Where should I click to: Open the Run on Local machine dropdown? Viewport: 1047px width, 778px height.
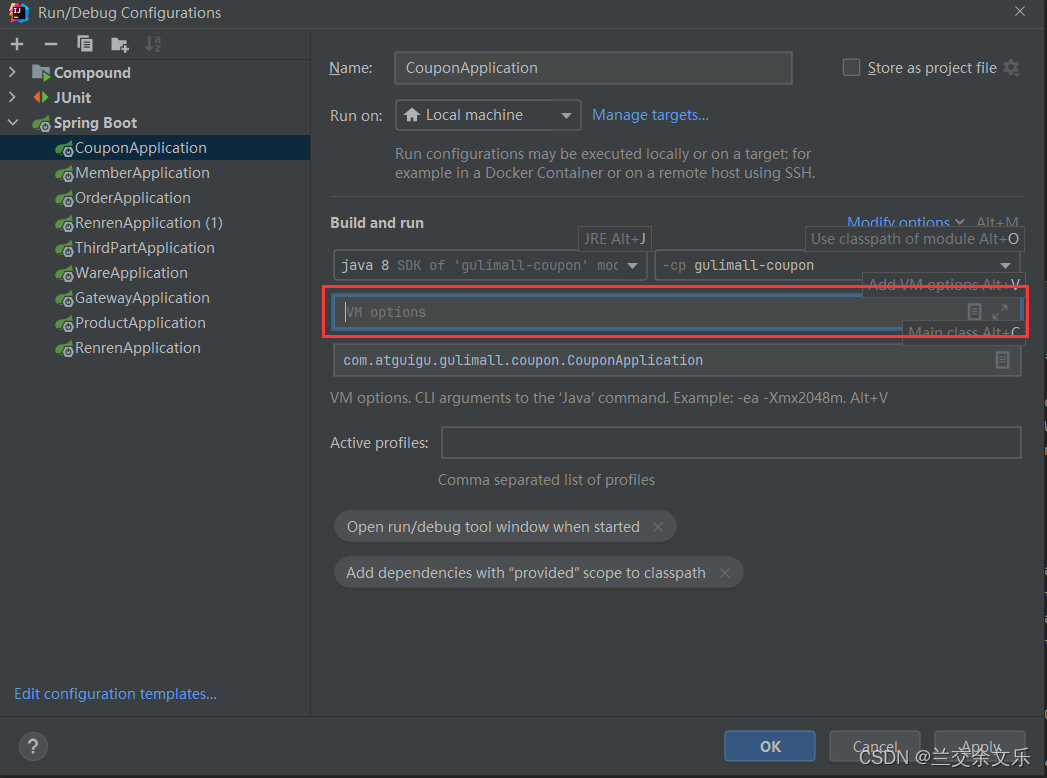(x=488, y=115)
